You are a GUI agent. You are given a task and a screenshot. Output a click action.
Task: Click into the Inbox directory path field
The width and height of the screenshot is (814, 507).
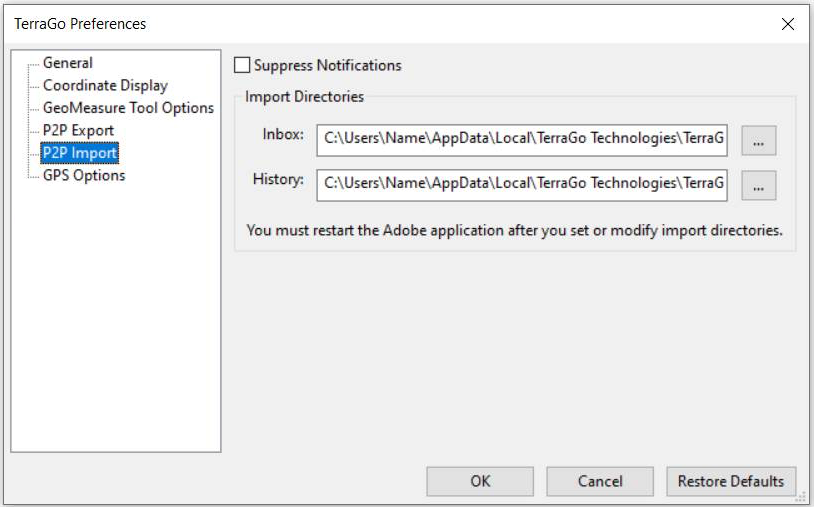click(x=522, y=140)
